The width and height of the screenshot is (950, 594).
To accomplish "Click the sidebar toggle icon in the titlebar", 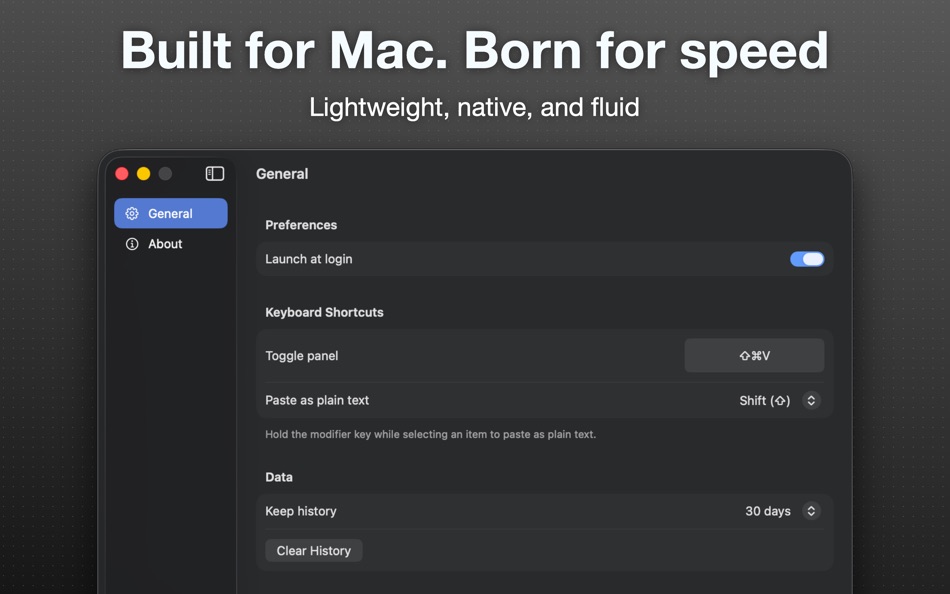I will click(x=214, y=173).
